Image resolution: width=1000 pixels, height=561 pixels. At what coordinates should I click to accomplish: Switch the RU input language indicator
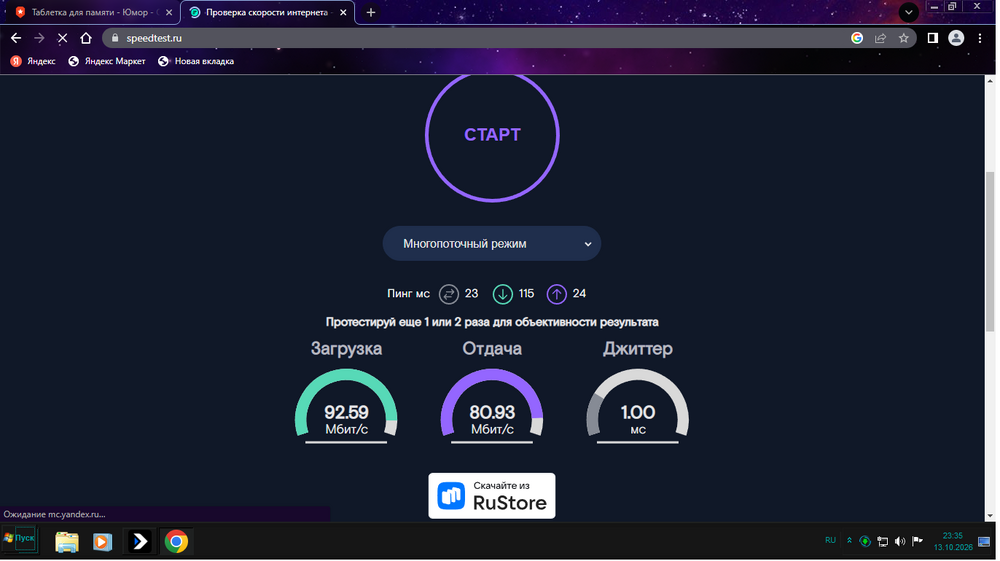tap(830, 541)
